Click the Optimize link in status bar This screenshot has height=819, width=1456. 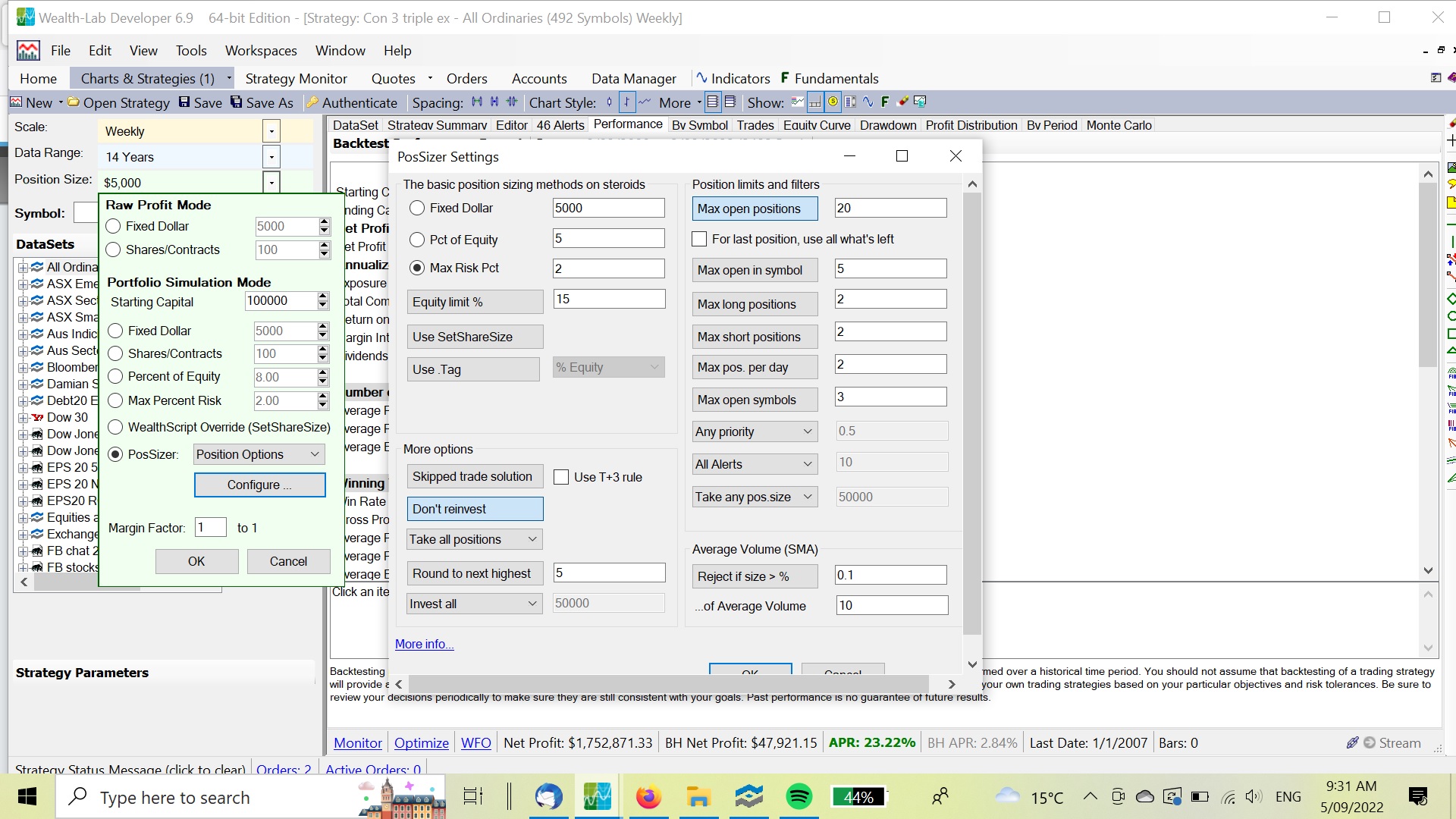click(422, 743)
